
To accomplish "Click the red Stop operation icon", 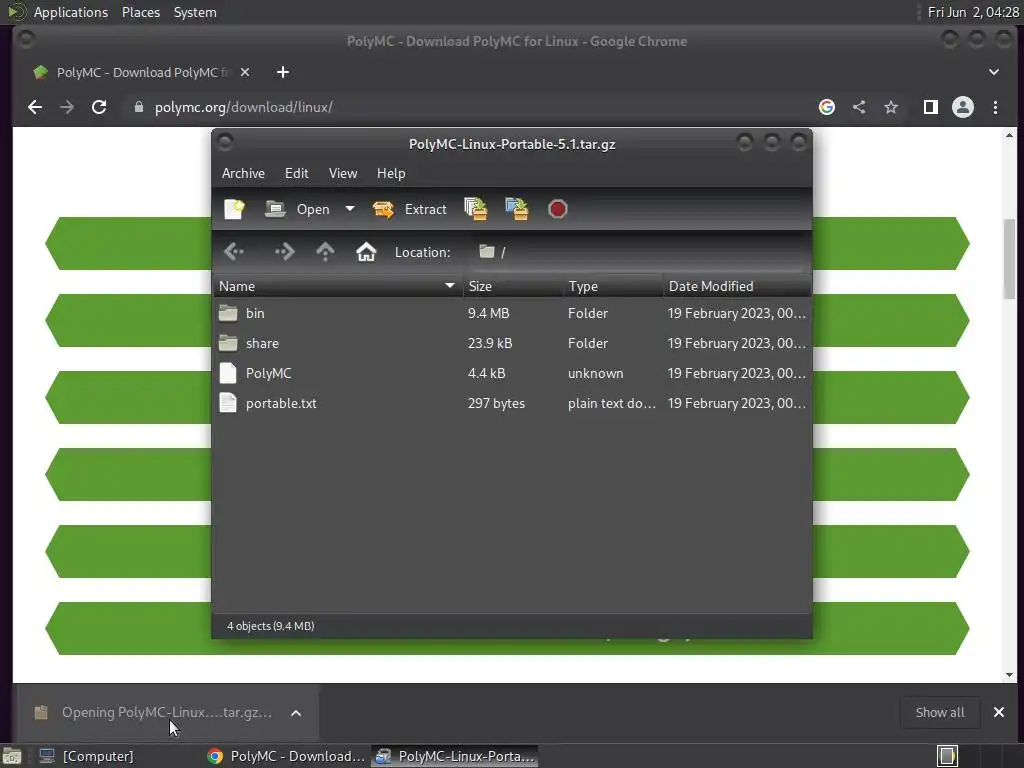I will click(x=558, y=209).
